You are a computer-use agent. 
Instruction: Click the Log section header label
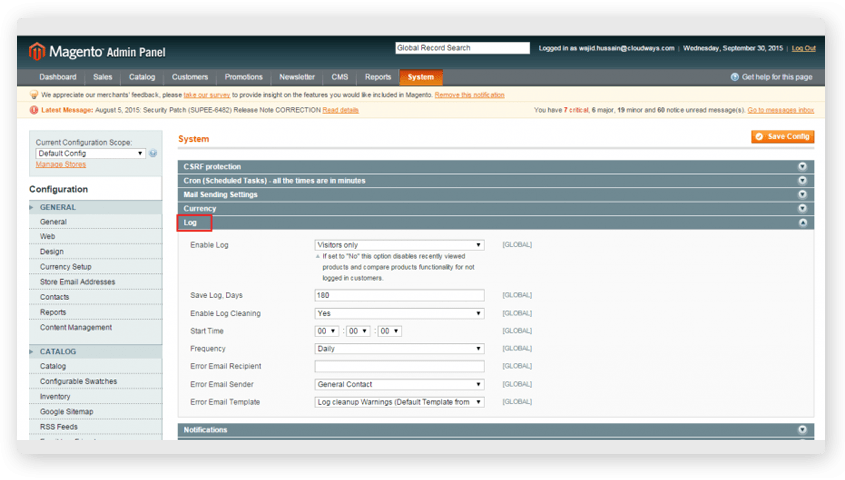point(190,222)
